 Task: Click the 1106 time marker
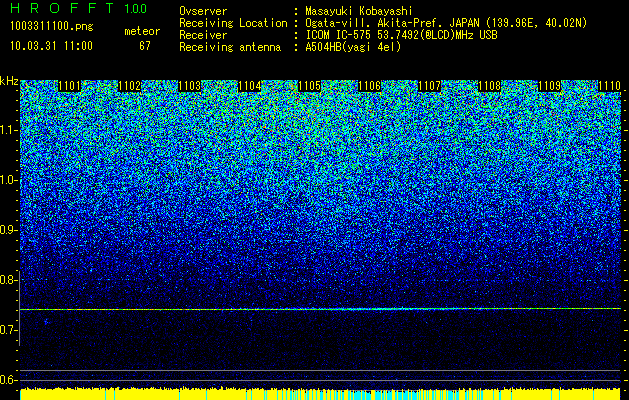pos(369,86)
